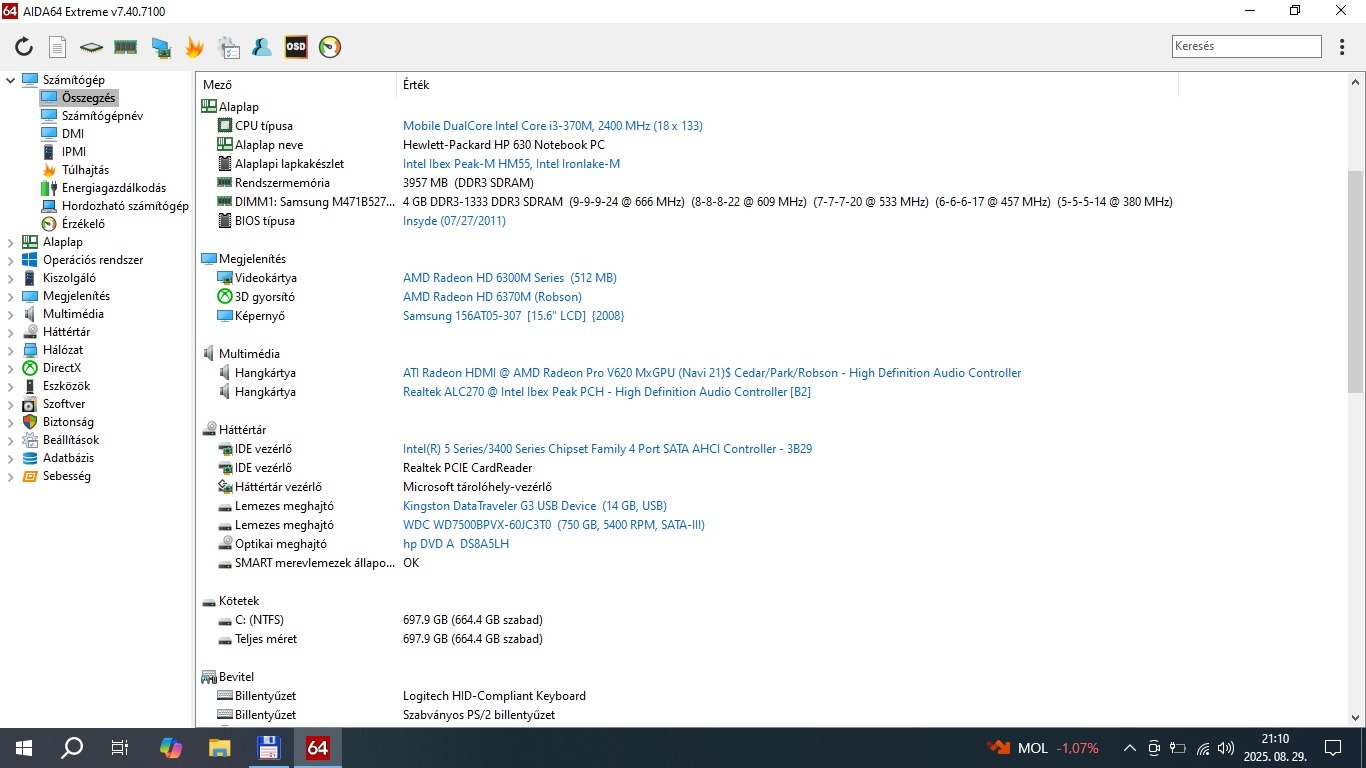Open the three-dot menu beside search
Viewport: 1366px width, 768px height.
click(1342, 47)
